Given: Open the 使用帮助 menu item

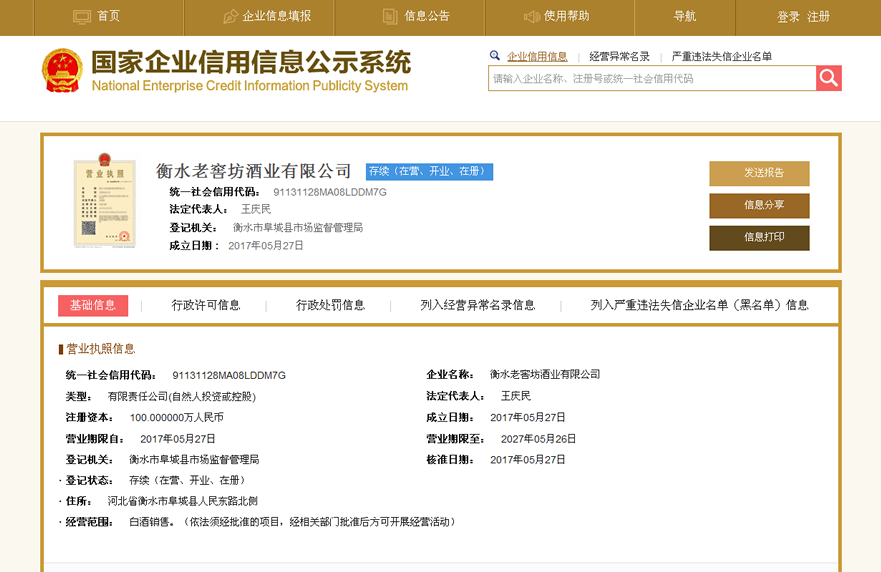Looking at the screenshot, I should click(566, 16).
